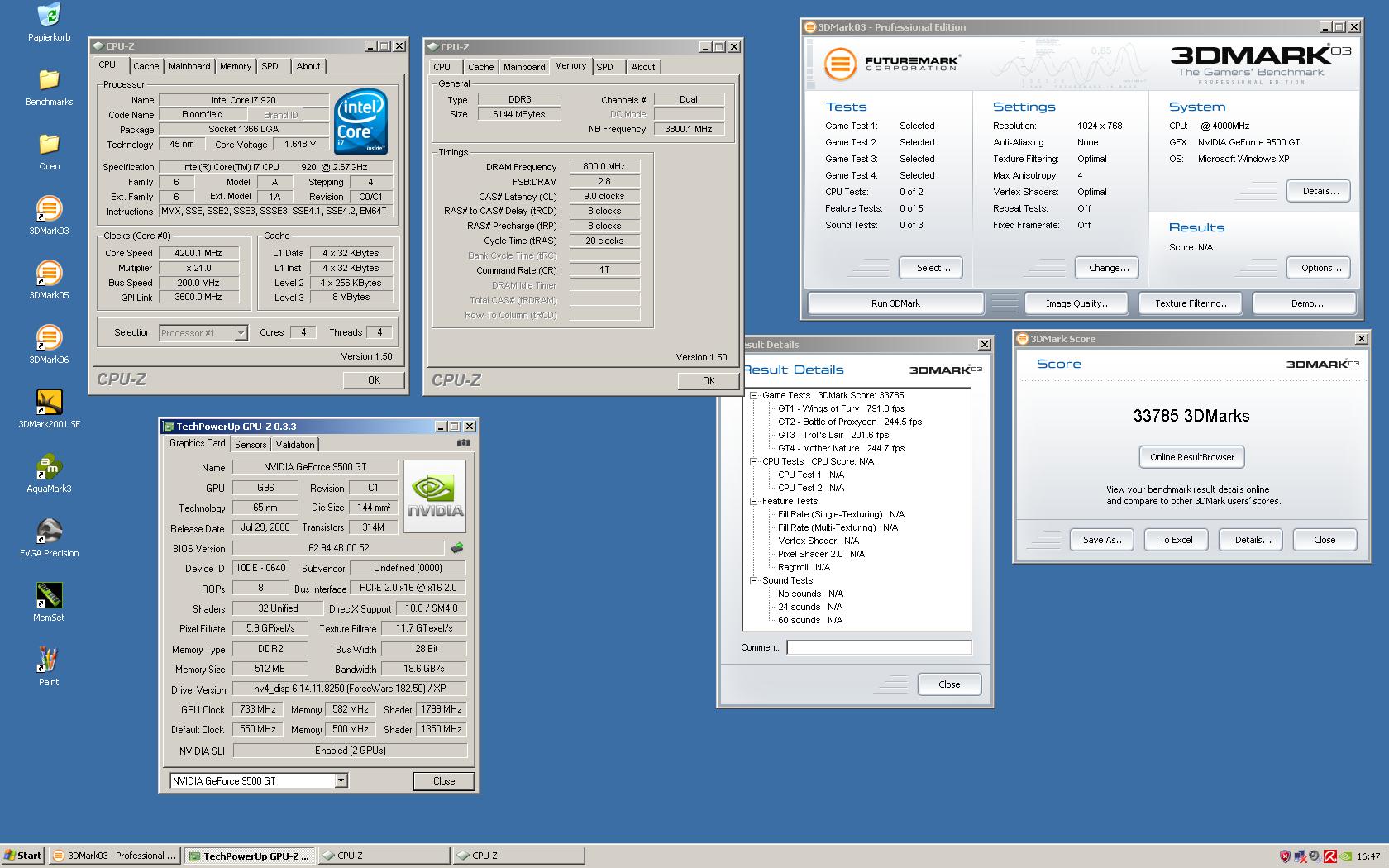Collapse the Sound Tests tree node
Viewport: 1389px width, 868px height.
tap(753, 580)
